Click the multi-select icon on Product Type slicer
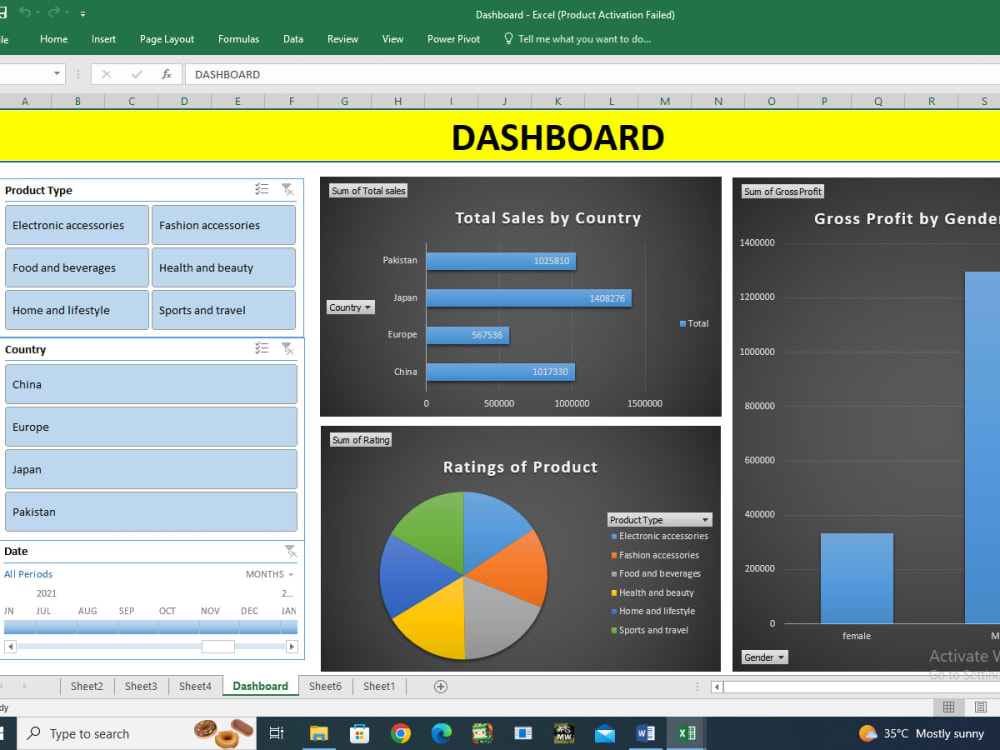This screenshot has height=750, width=1000. [x=262, y=188]
